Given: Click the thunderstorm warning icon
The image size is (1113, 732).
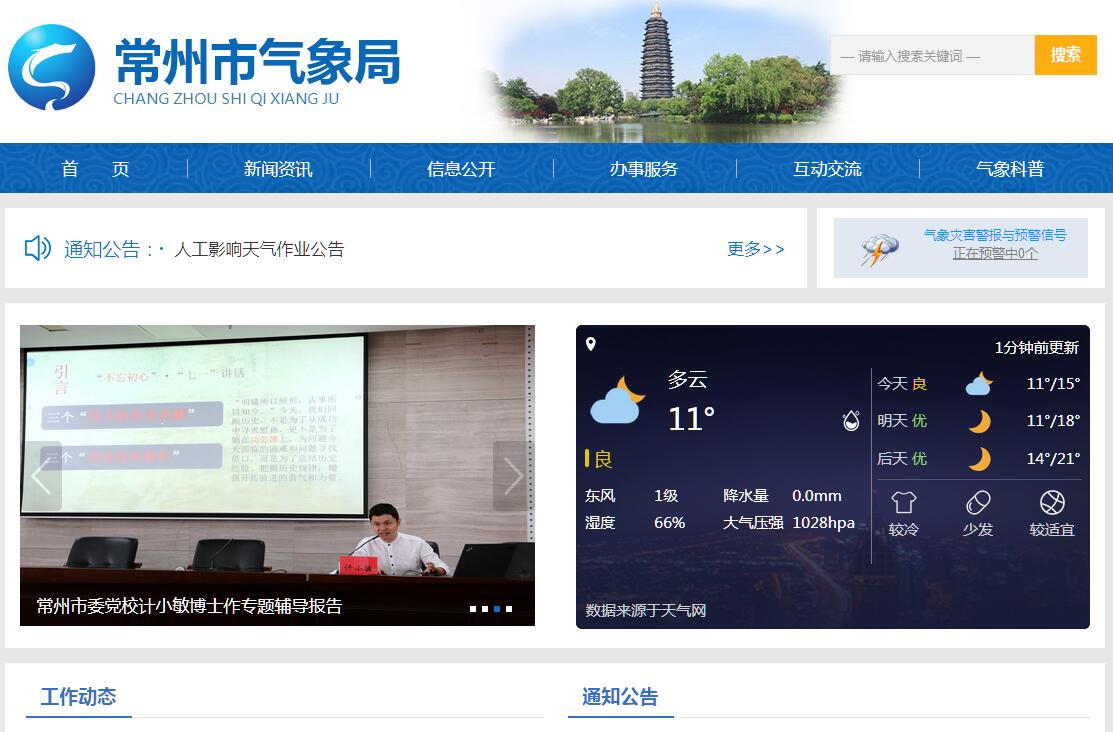Looking at the screenshot, I should [x=879, y=249].
